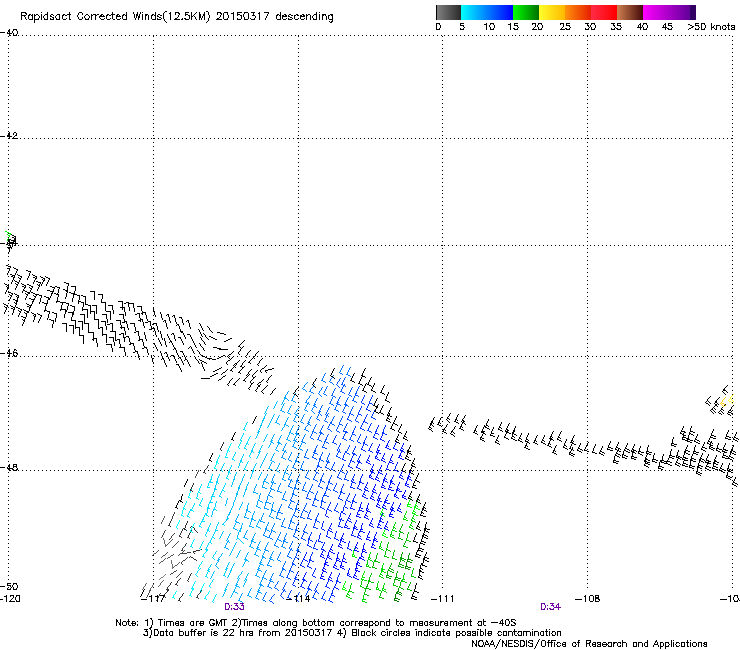740x650 pixels.
Task: Click the legend label '25'
Action: coord(565,27)
